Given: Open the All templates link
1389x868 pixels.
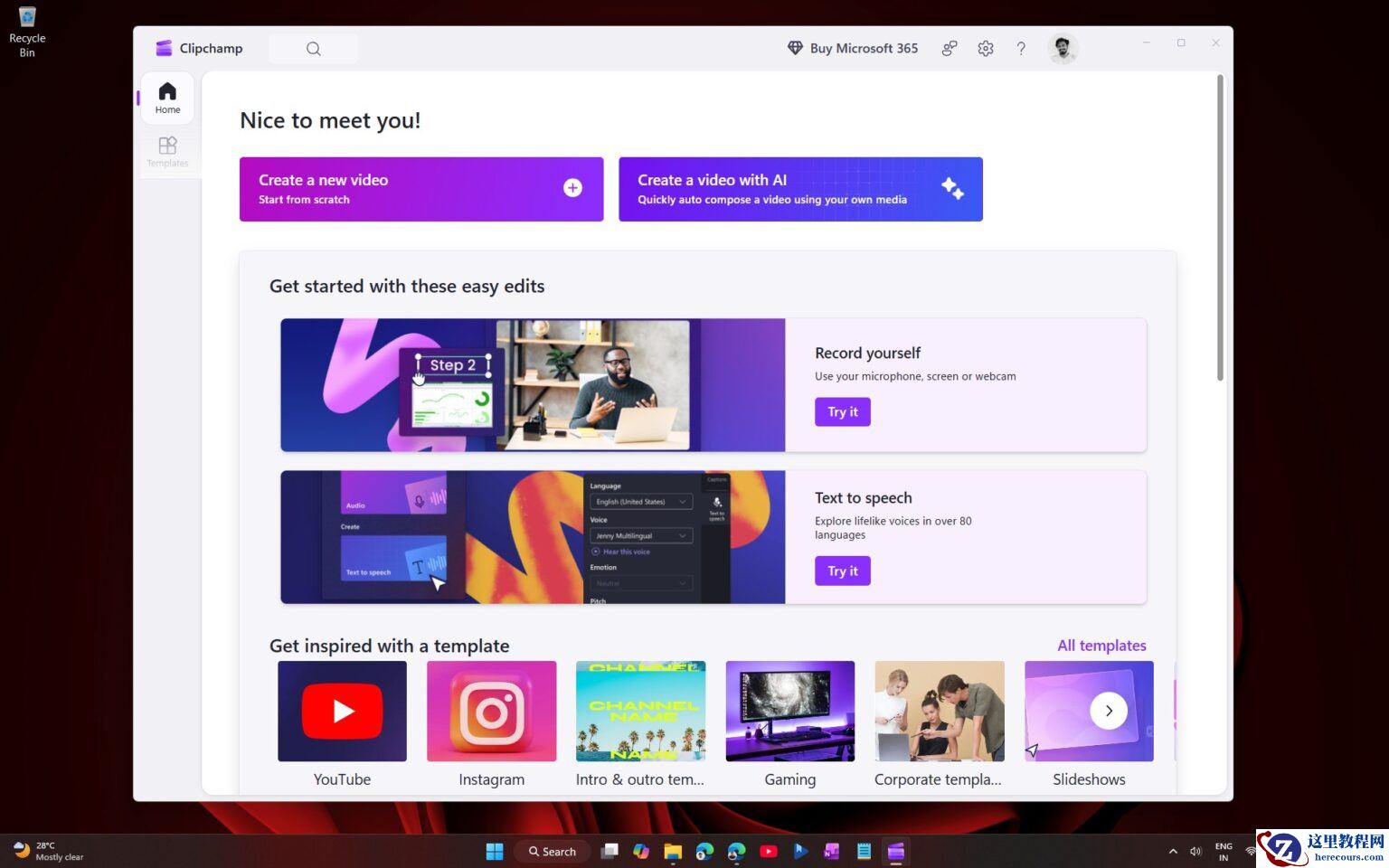Looking at the screenshot, I should (1101, 646).
